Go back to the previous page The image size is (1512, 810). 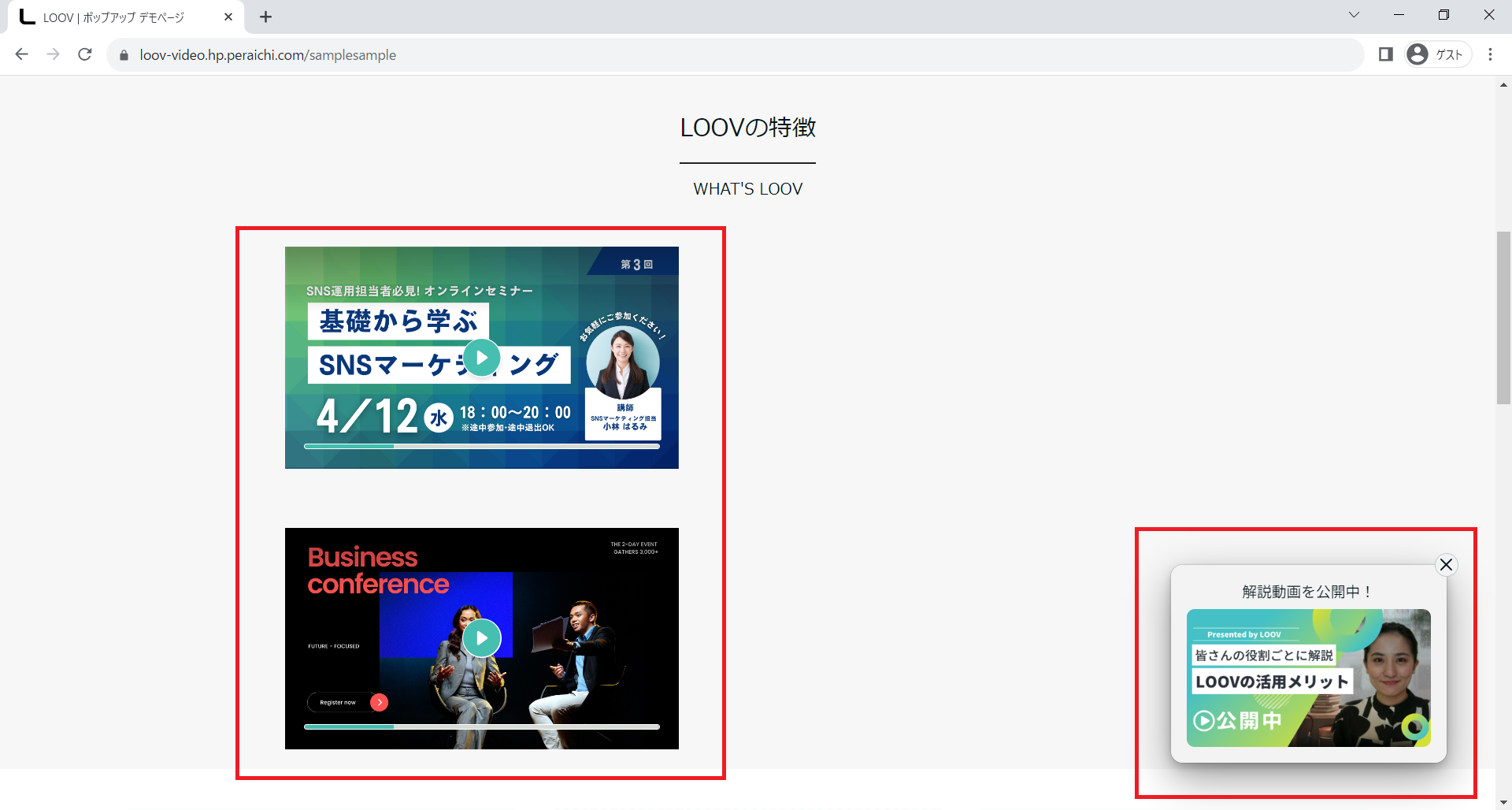click(x=22, y=54)
